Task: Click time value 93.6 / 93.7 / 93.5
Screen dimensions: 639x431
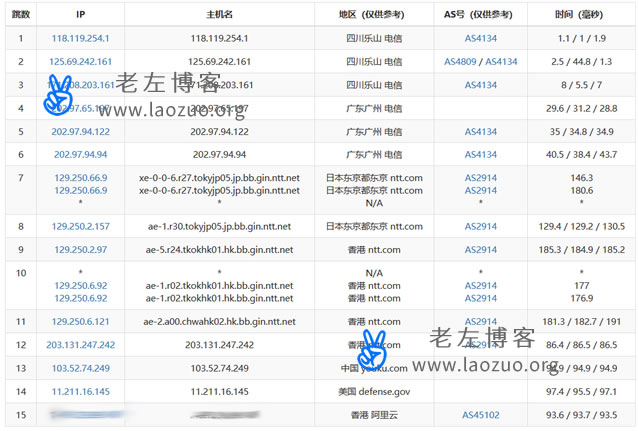Action: 582,415
